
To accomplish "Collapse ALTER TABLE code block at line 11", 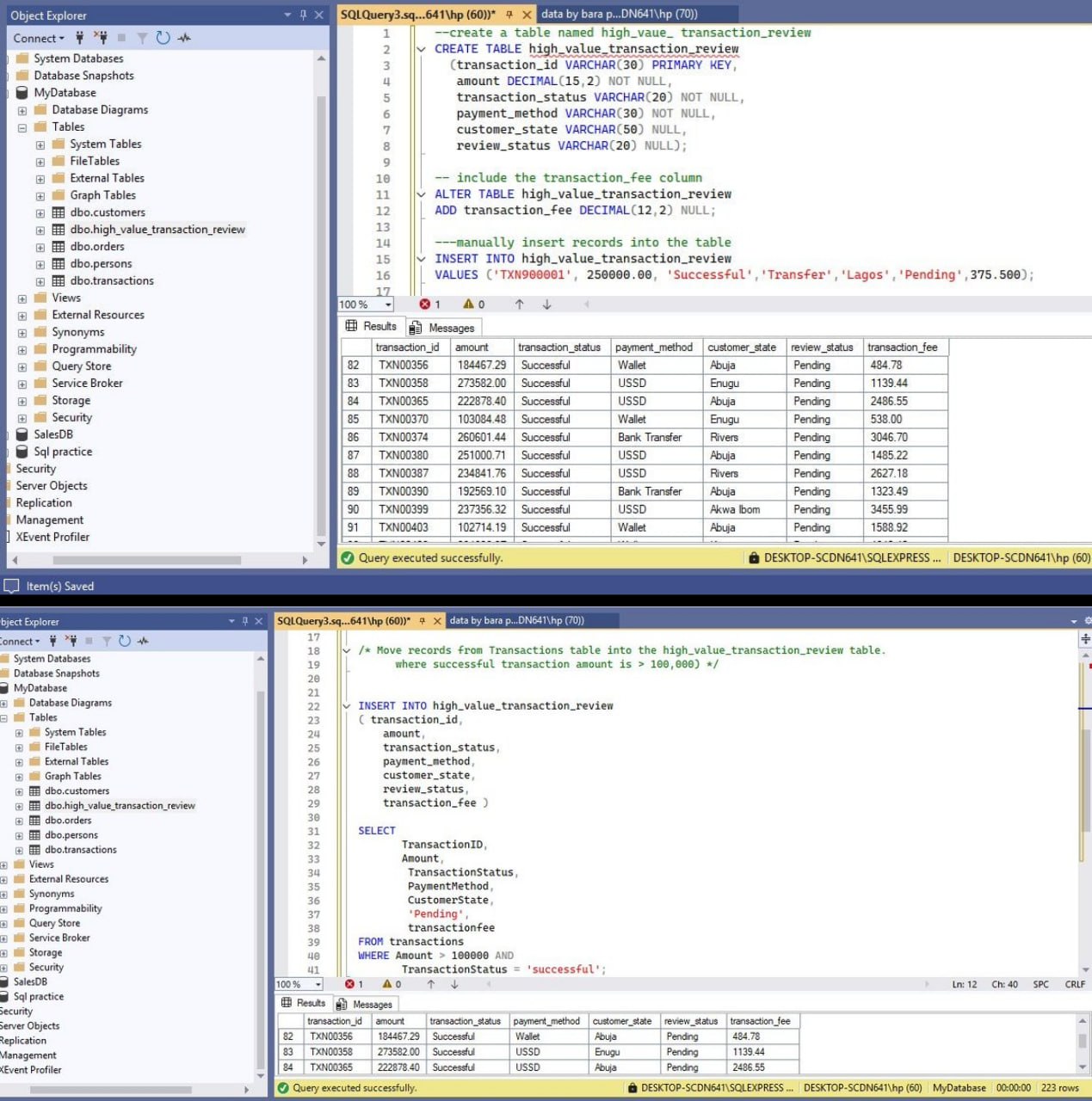I will pyautogui.click(x=421, y=194).
